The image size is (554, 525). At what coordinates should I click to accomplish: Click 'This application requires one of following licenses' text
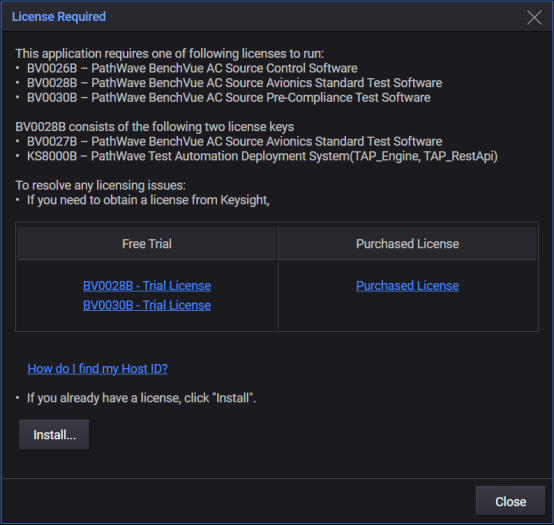170,54
